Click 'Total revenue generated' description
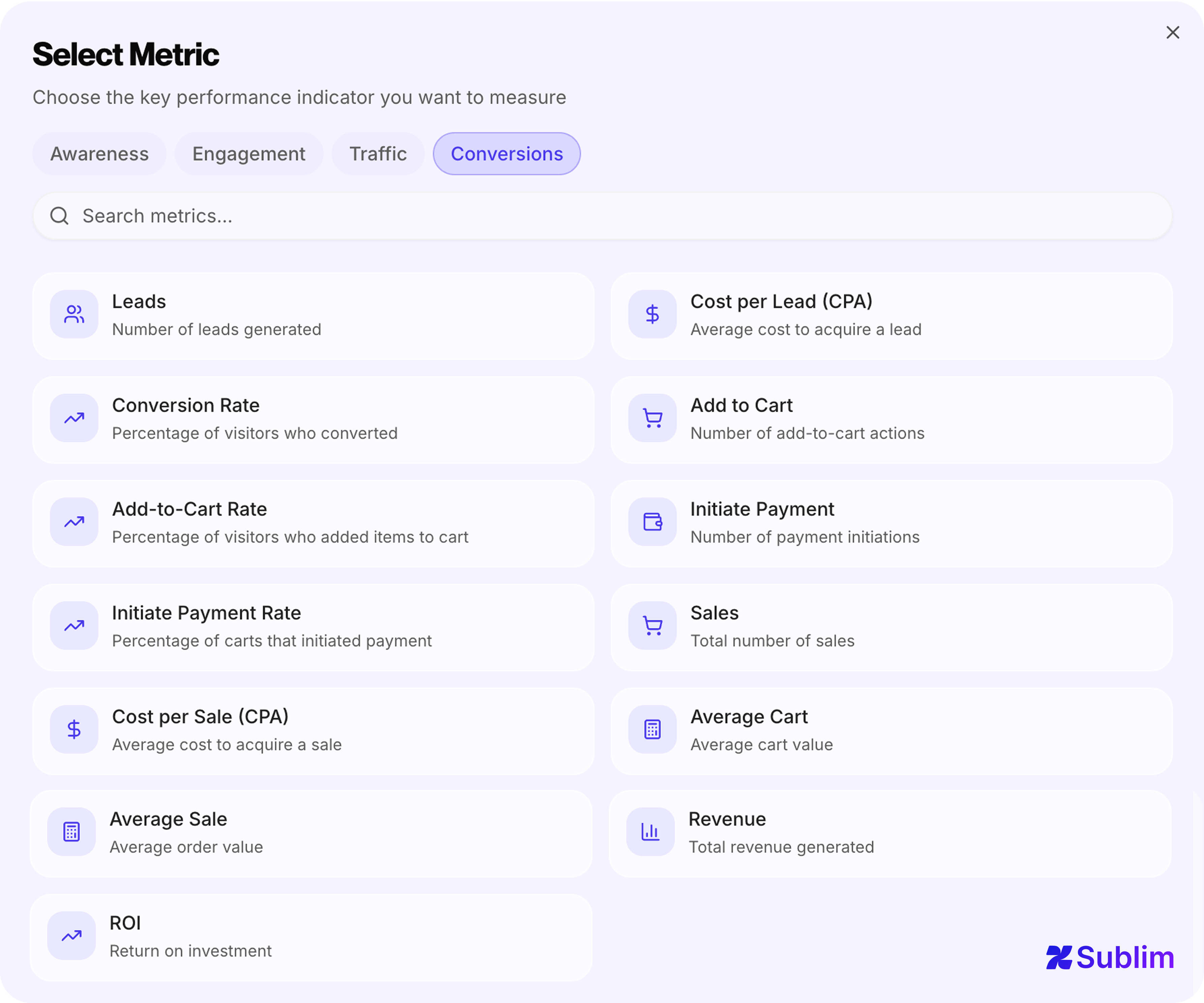The width and height of the screenshot is (1204, 1003). (x=781, y=847)
